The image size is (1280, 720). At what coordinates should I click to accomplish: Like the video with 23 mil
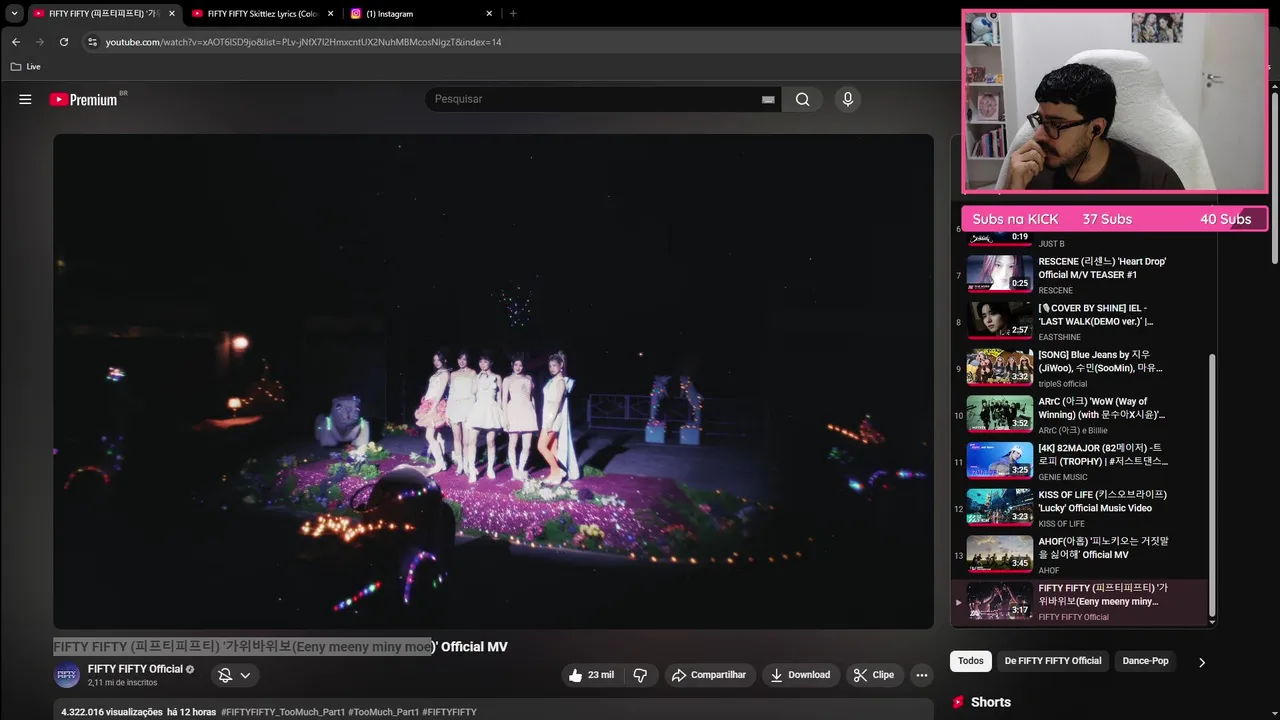click(x=591, y=675)
